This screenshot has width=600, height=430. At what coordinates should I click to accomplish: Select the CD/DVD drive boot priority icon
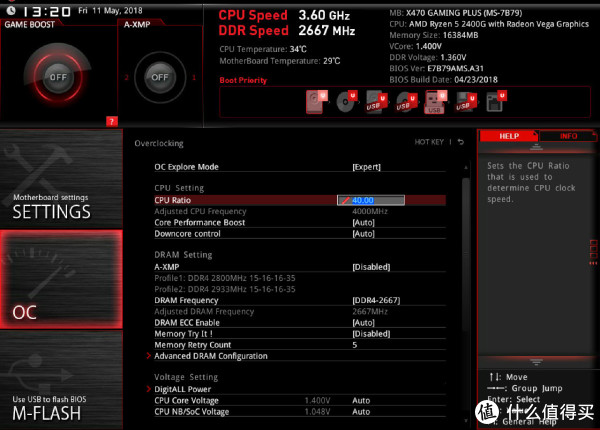346,102
